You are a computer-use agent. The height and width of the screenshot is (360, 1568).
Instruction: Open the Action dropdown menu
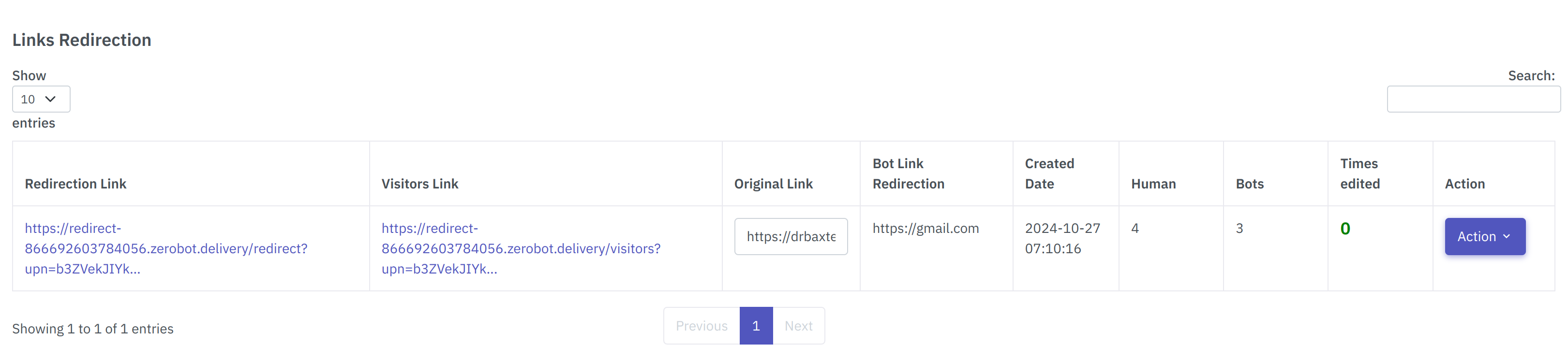point(1485,237)
